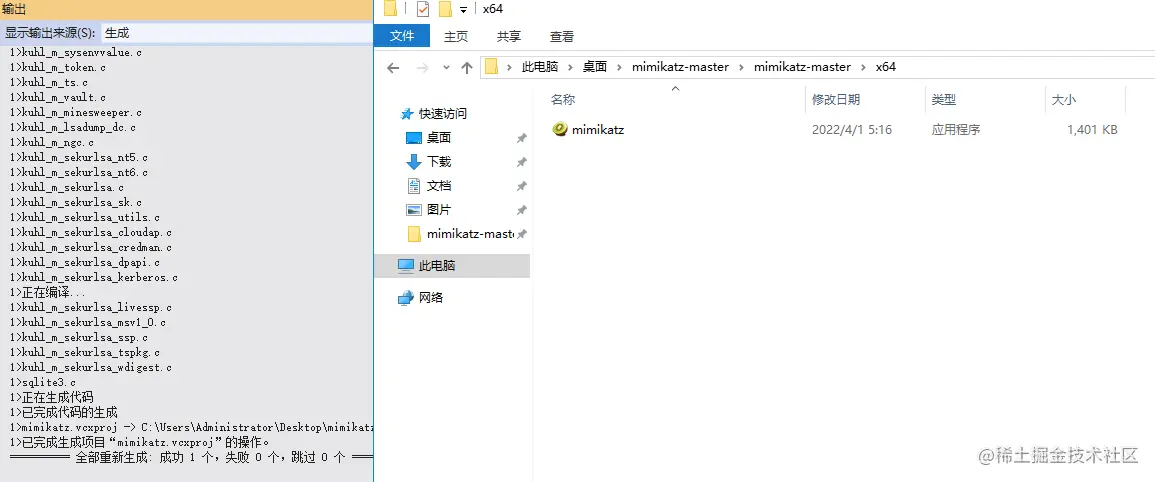Click the output line kuhl_m_minesweeper.c
The height and width of the screenshot is (482, 1155).
click(x=77, y=113)
